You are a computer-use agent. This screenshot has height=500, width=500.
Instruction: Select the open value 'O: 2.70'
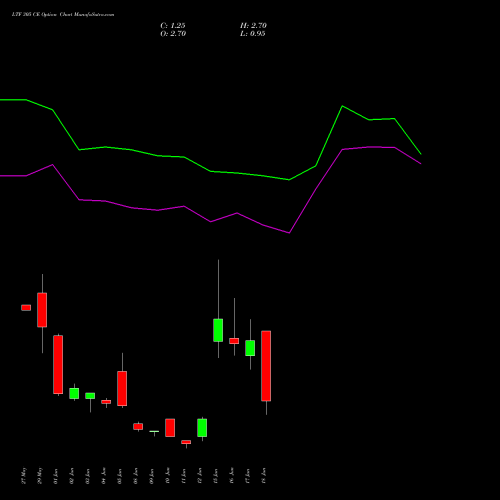[x=173, y=34]
